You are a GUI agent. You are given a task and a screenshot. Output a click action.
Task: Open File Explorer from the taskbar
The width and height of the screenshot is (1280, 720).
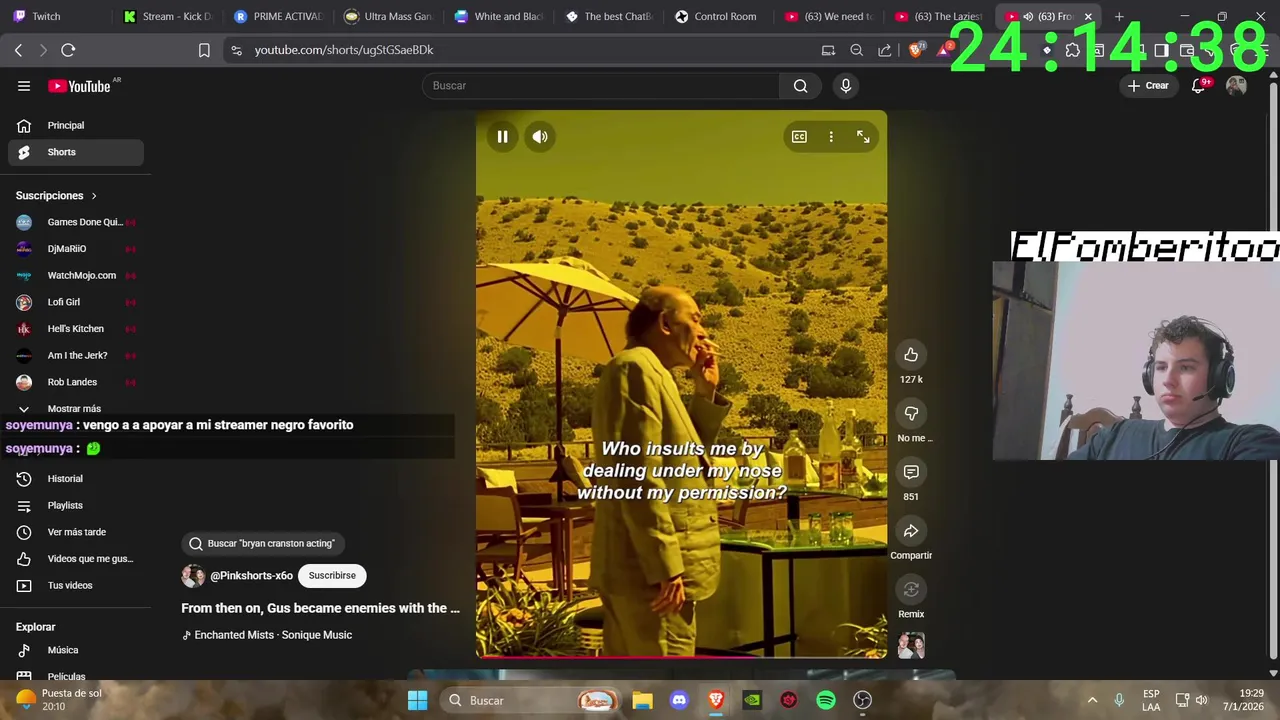click(x=642, y=701)
